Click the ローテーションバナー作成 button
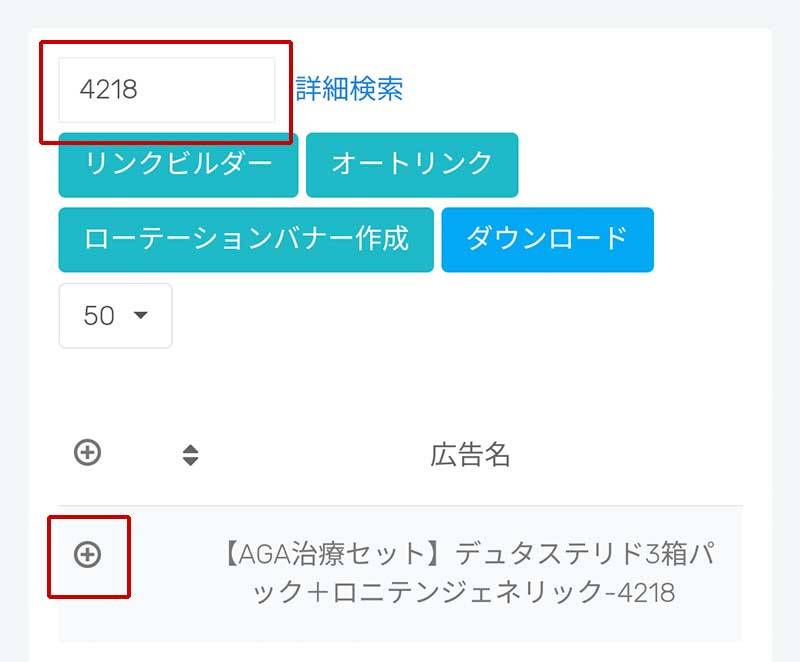Image resolution: width=800 pixels, height=662 pixels. [246, 240]
